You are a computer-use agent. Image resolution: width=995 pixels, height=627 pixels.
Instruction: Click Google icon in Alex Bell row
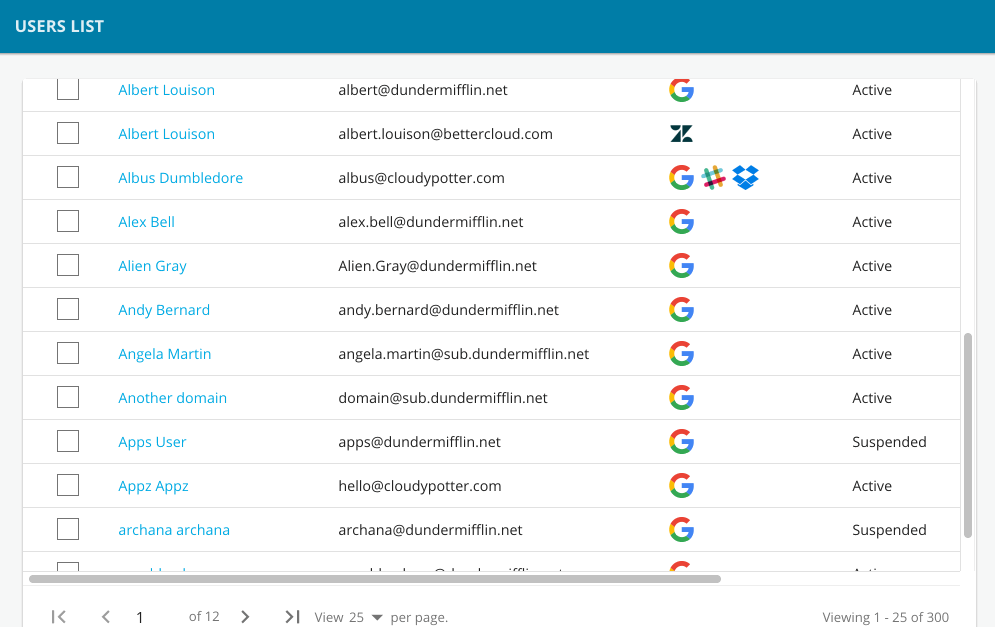(x=681, y=221)
